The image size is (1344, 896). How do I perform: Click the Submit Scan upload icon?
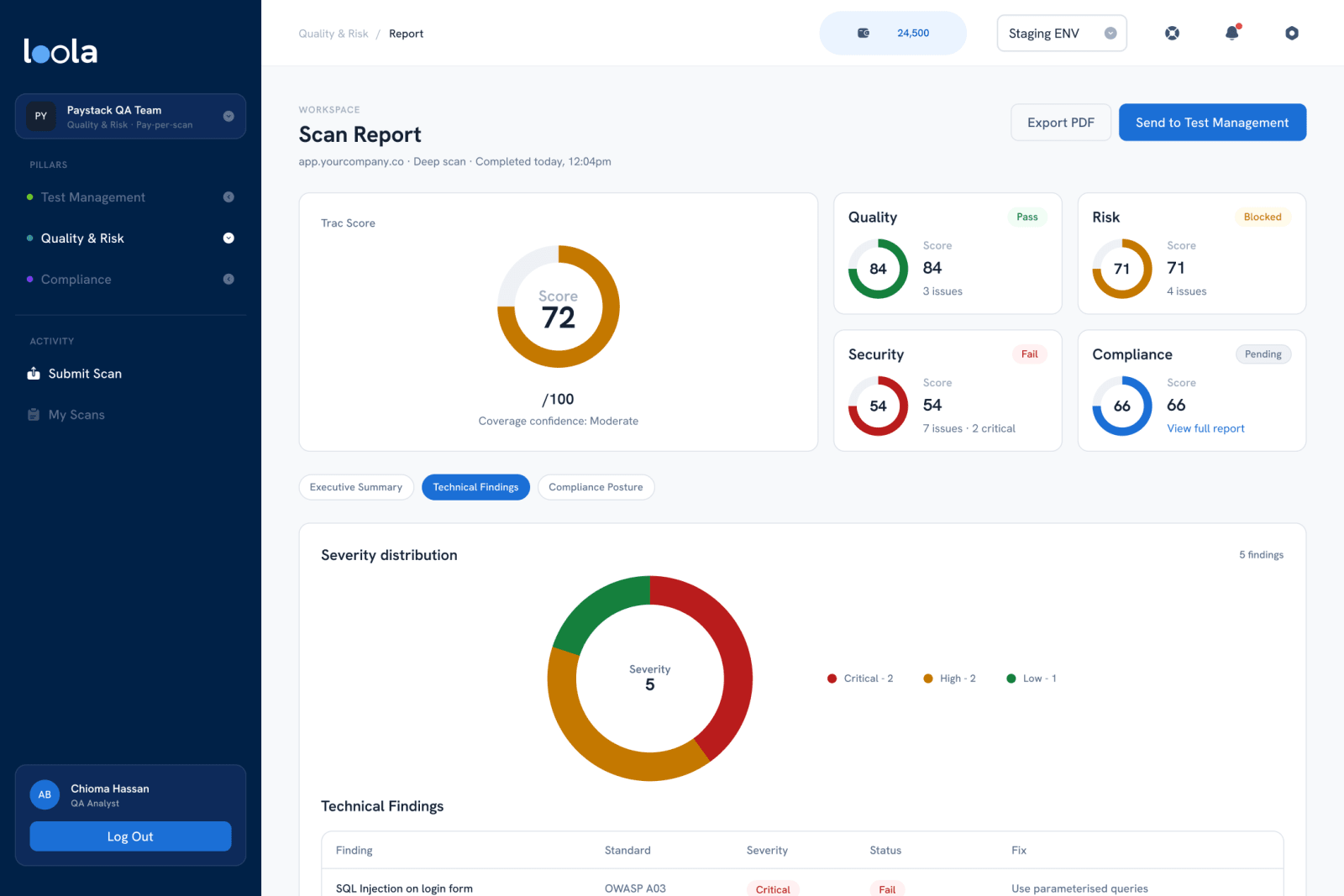coord(34,374)
